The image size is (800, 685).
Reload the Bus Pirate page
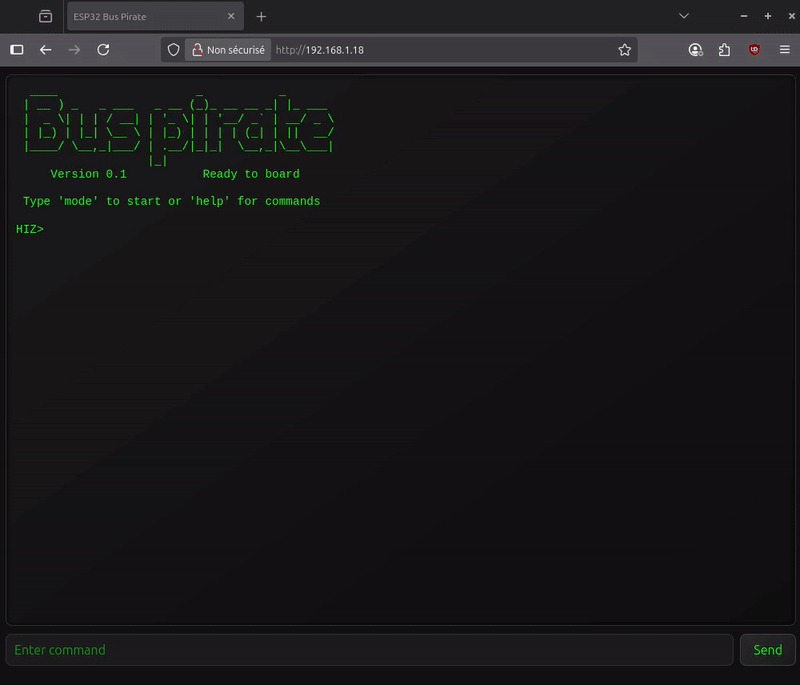(103, 50)
